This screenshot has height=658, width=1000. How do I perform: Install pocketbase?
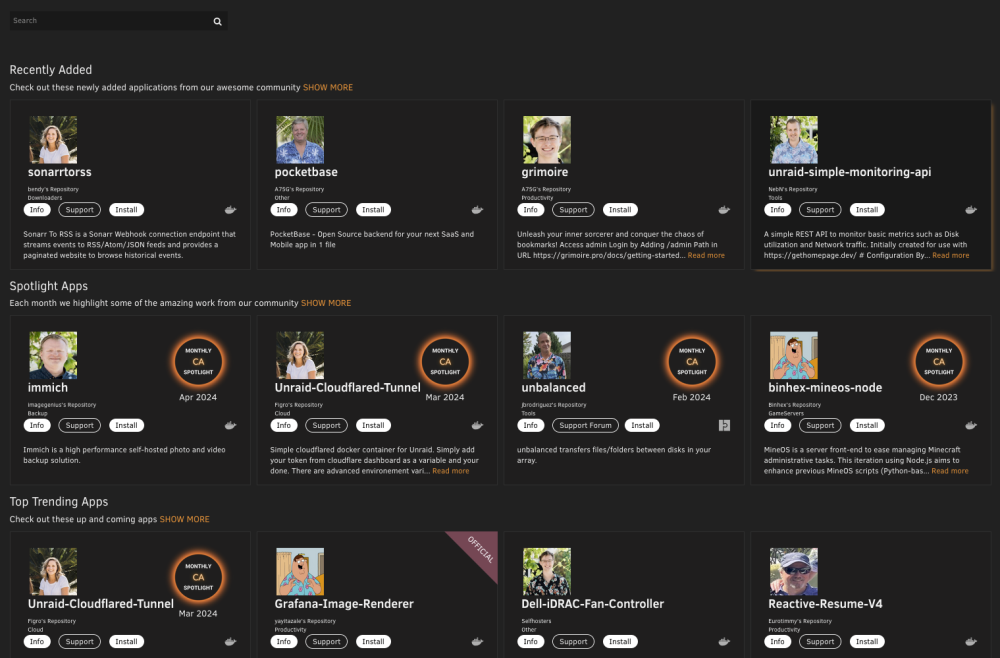[x=373, y=210]
